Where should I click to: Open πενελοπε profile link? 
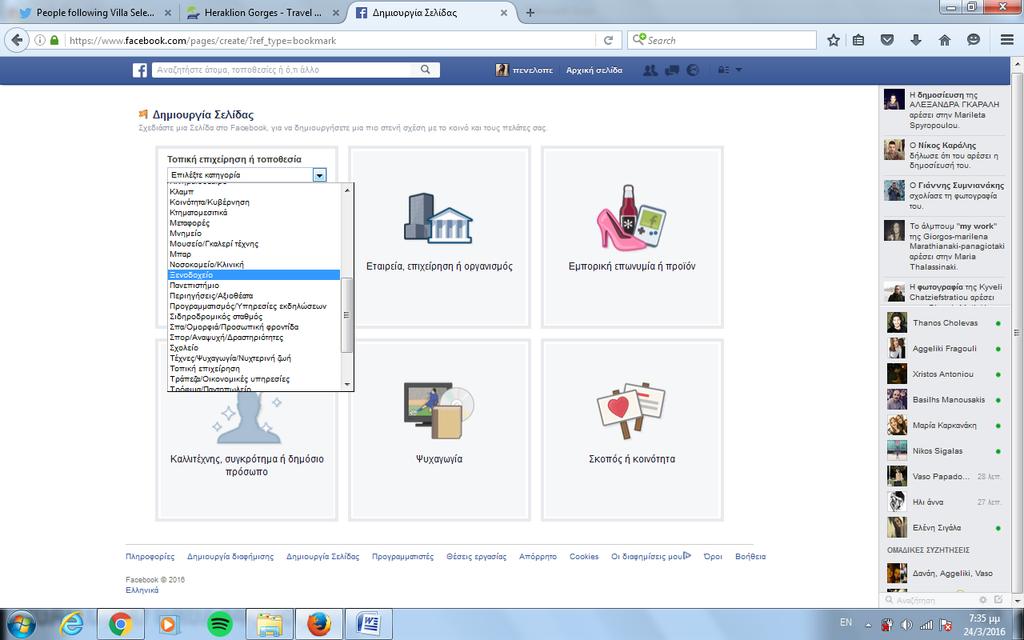pos(524,70)
